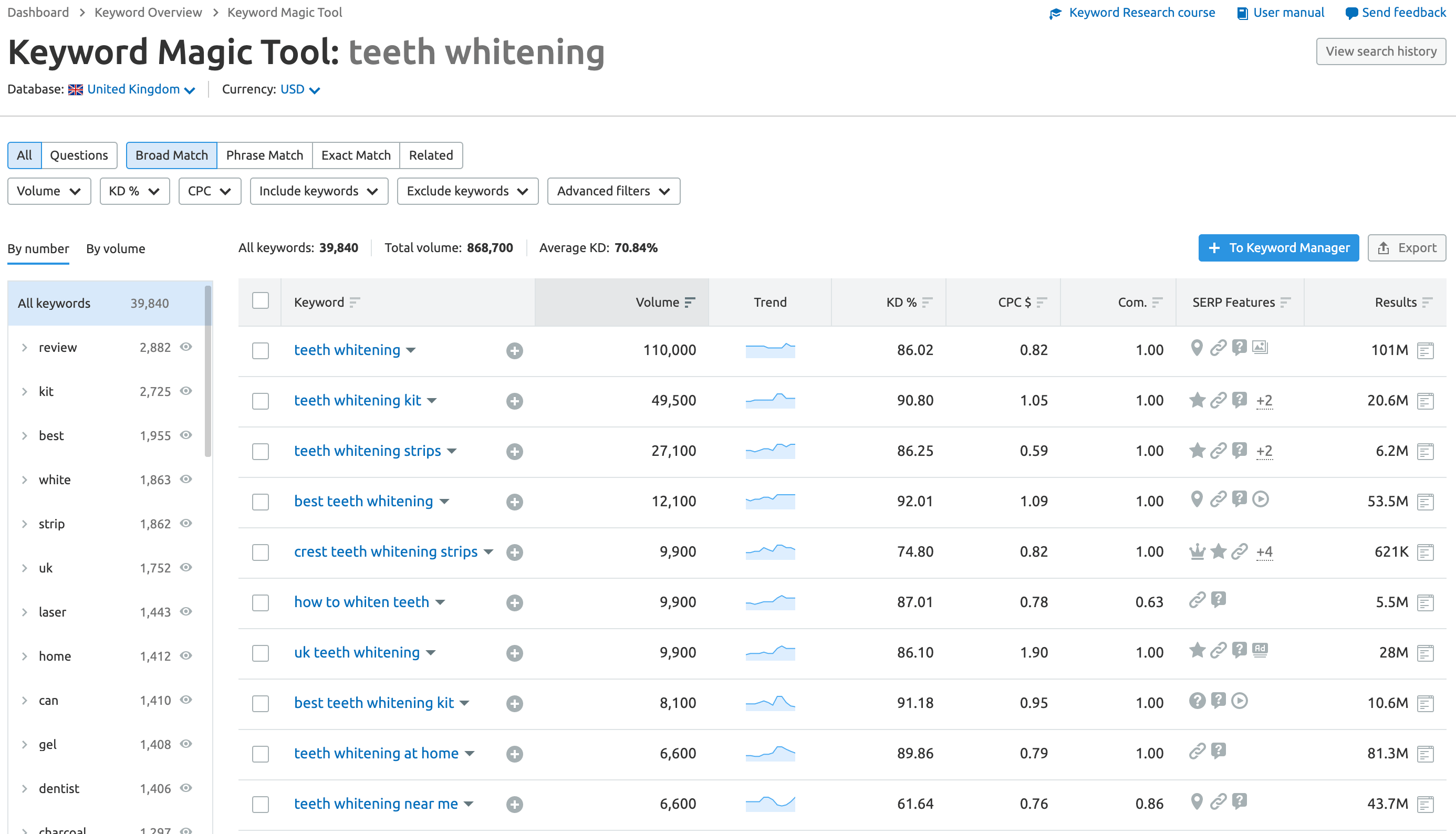View SERP snapshot for 'teeth whitening kit'
The image size is (1456, 834).
point(1425,401)
